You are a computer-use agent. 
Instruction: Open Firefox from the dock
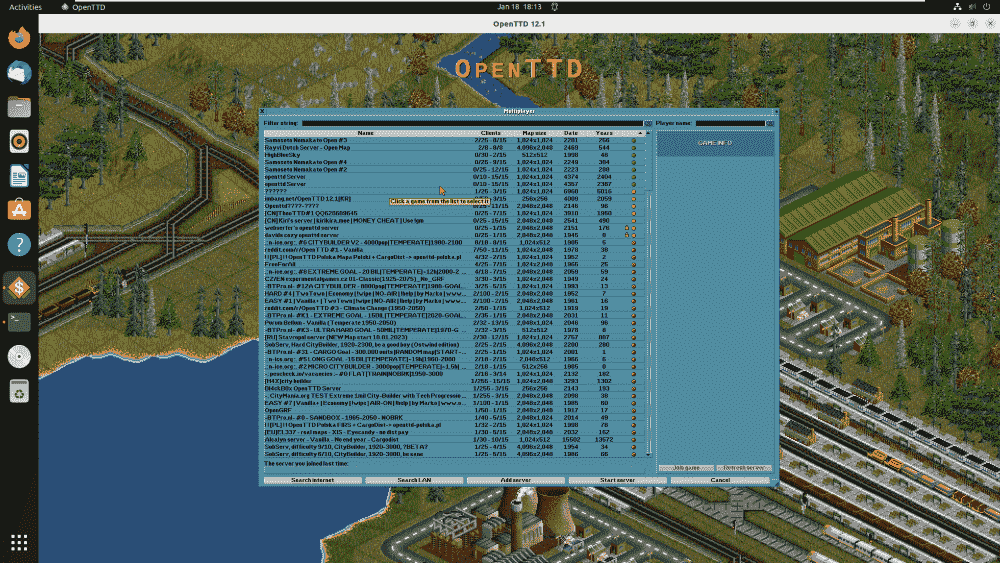coord(19,38)
